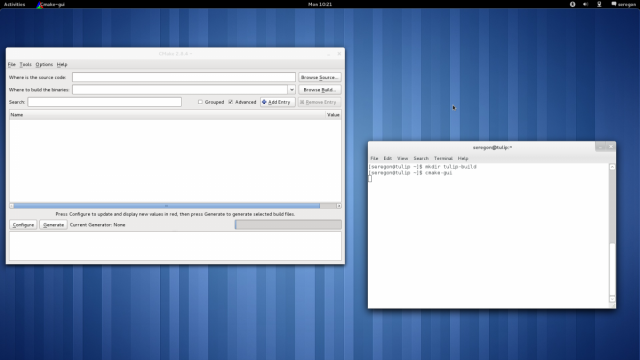Click the terminal scrollbar up arrow

(x=612, y=167)
